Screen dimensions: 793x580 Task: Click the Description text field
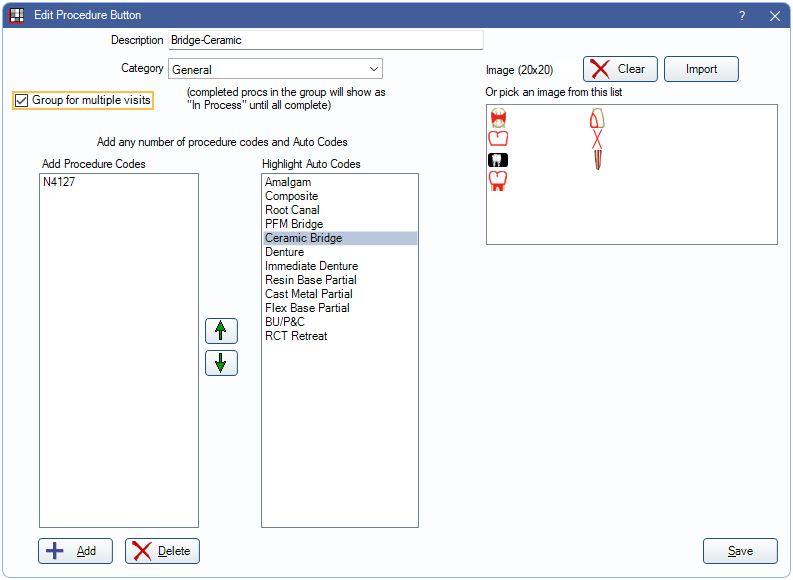click(x=325, y=40)
